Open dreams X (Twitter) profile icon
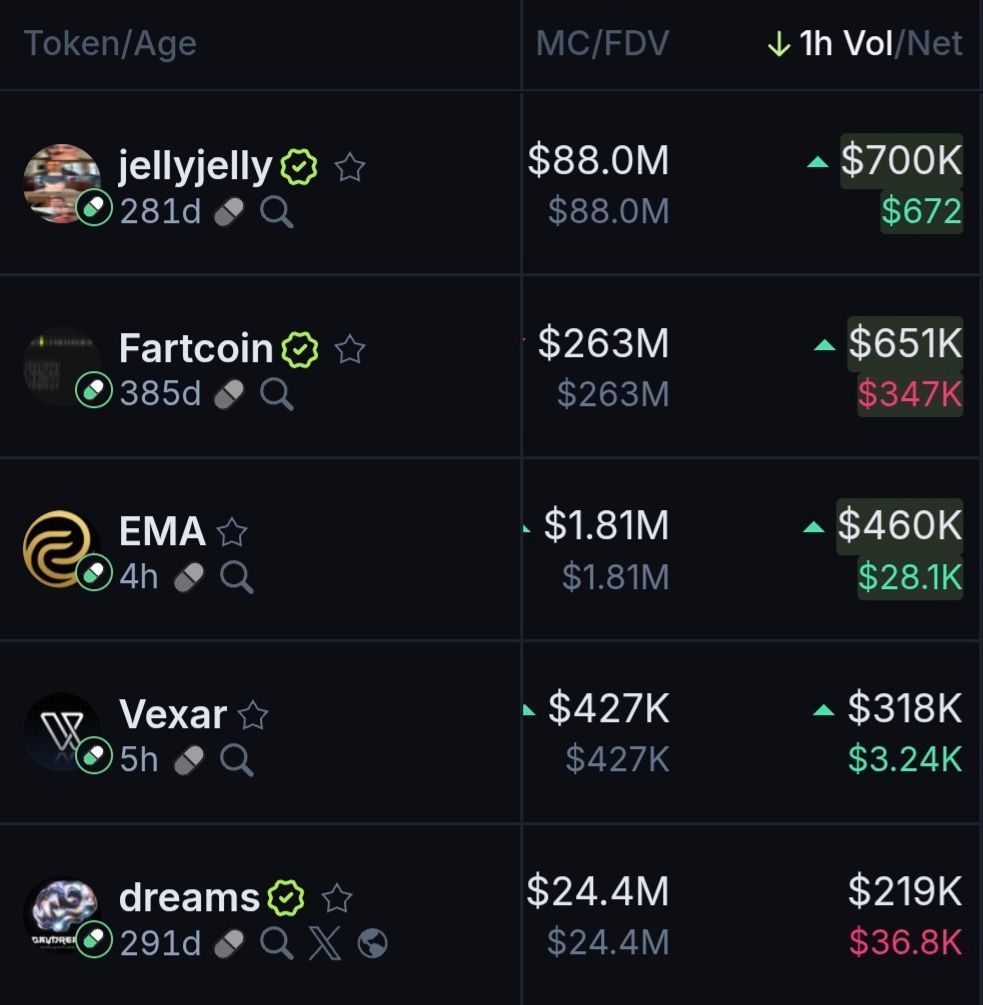The image size is (983, 1005). [x=324, y=943]
